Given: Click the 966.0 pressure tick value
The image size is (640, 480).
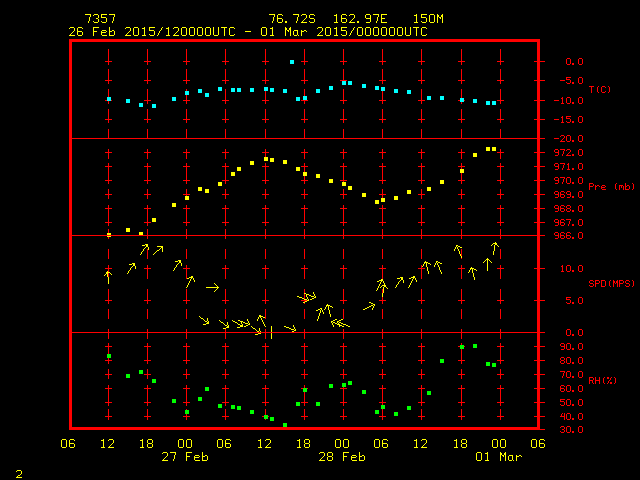Looking at the screenshot, I should point(568,236).
